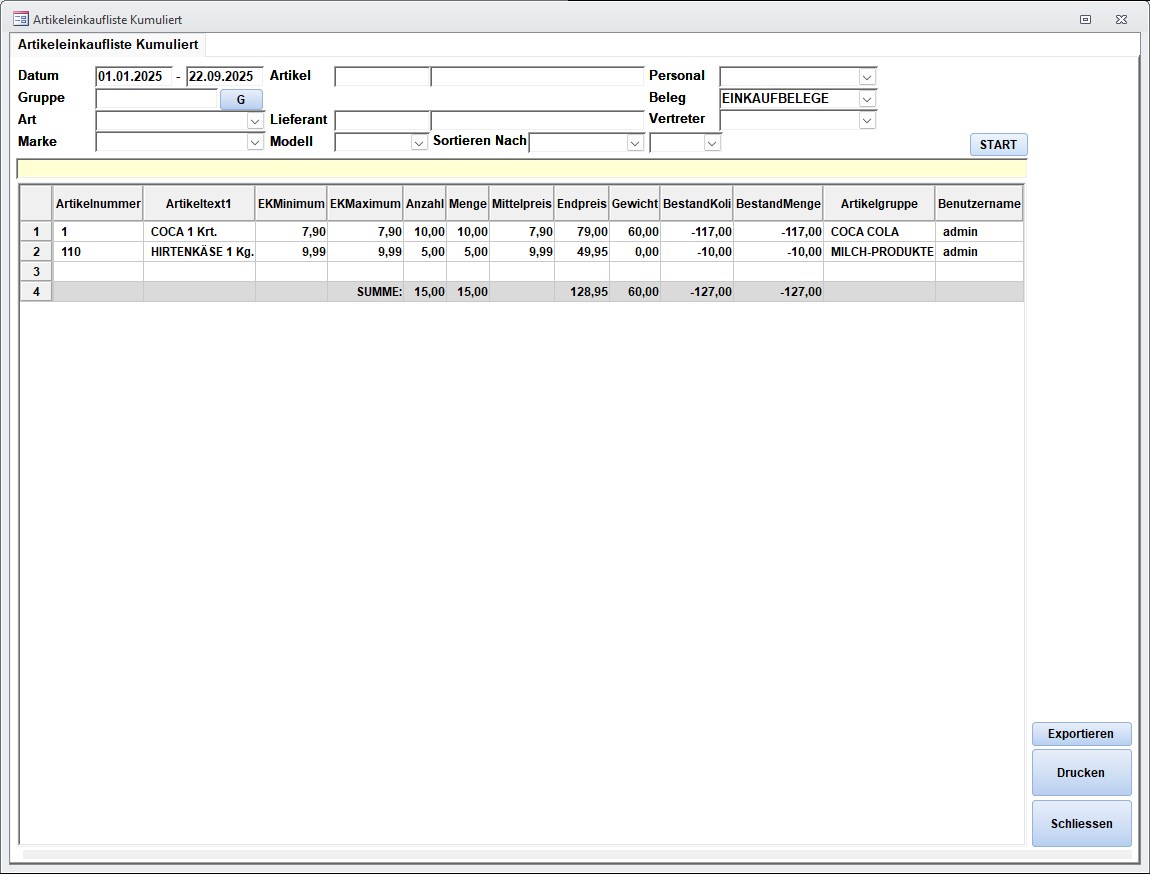The height and width of the screenshot is (874, 1150).
Task: Click the window icon in title bar
Action: click(20, 19)
